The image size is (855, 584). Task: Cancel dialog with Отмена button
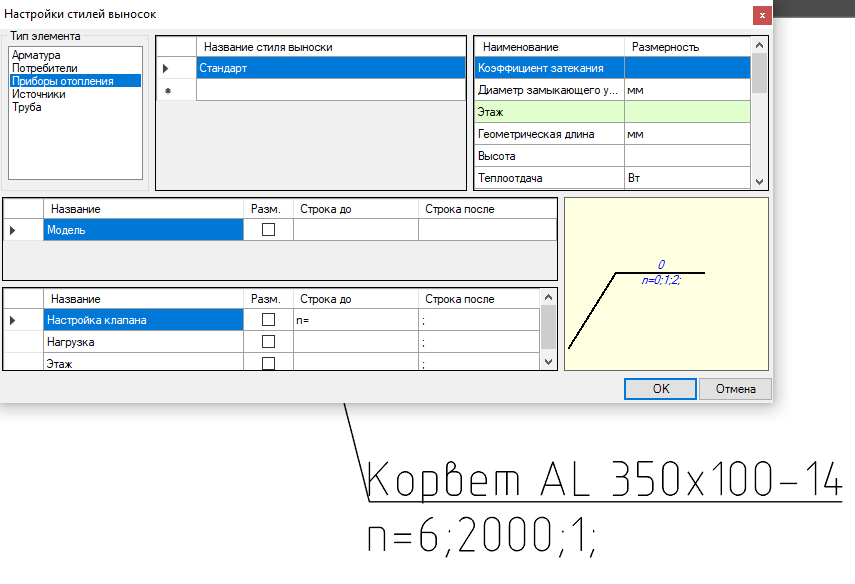click(735, 389)
